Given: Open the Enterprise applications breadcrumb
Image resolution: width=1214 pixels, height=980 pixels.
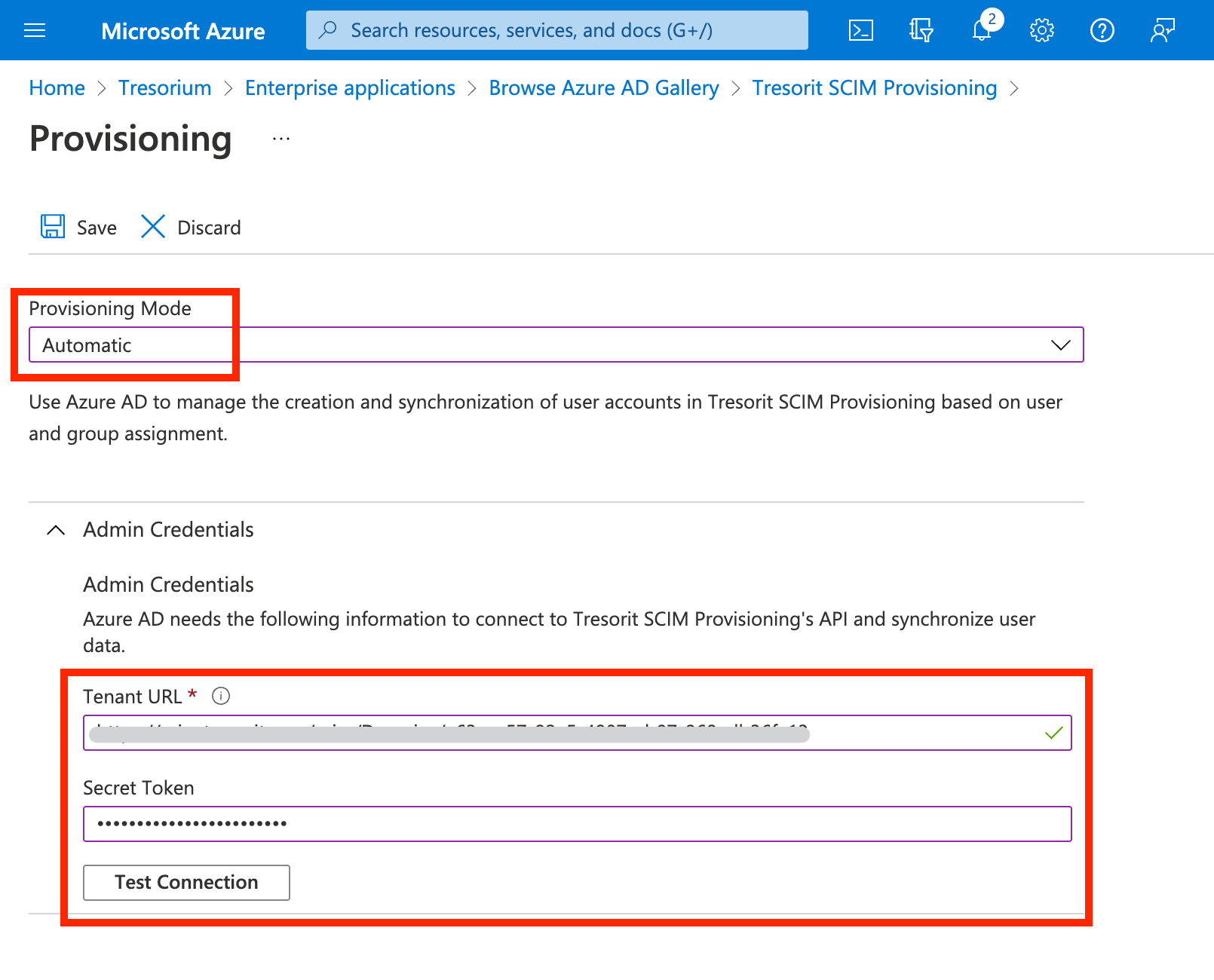Looking at the screenshot, I should [350, 87].
